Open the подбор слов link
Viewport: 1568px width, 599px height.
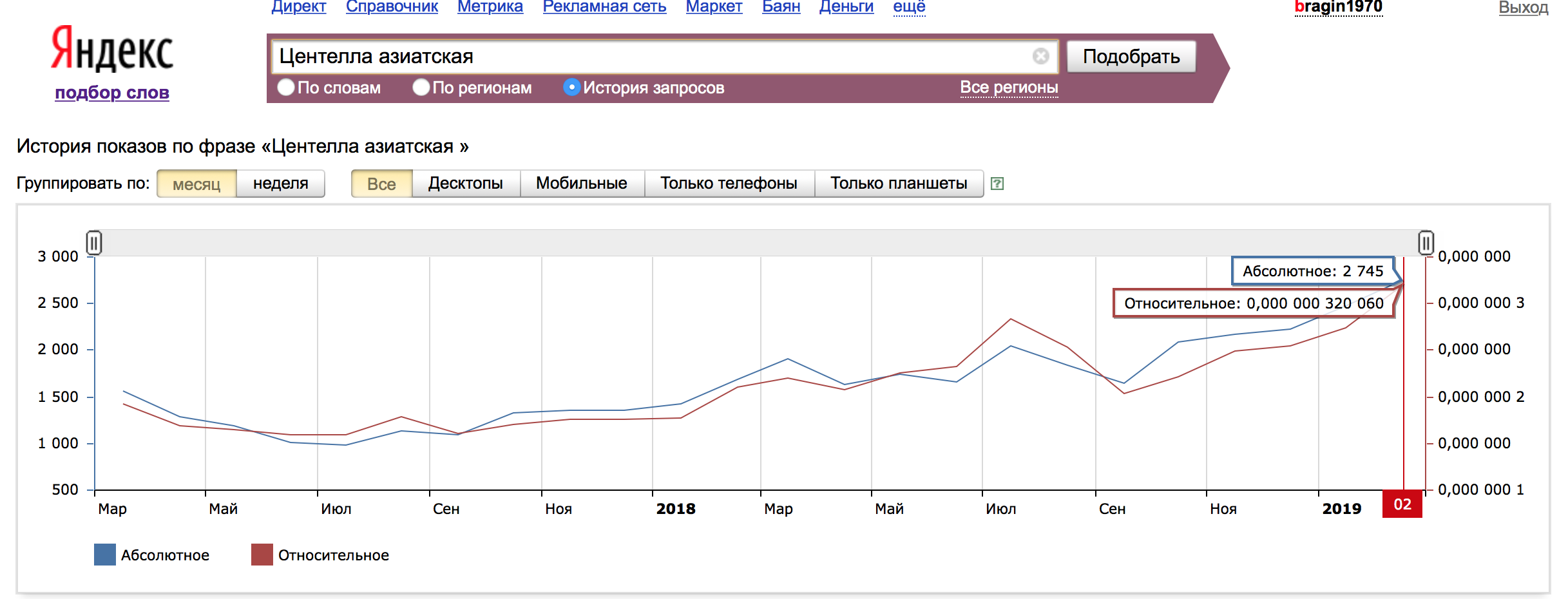[112, 93]
